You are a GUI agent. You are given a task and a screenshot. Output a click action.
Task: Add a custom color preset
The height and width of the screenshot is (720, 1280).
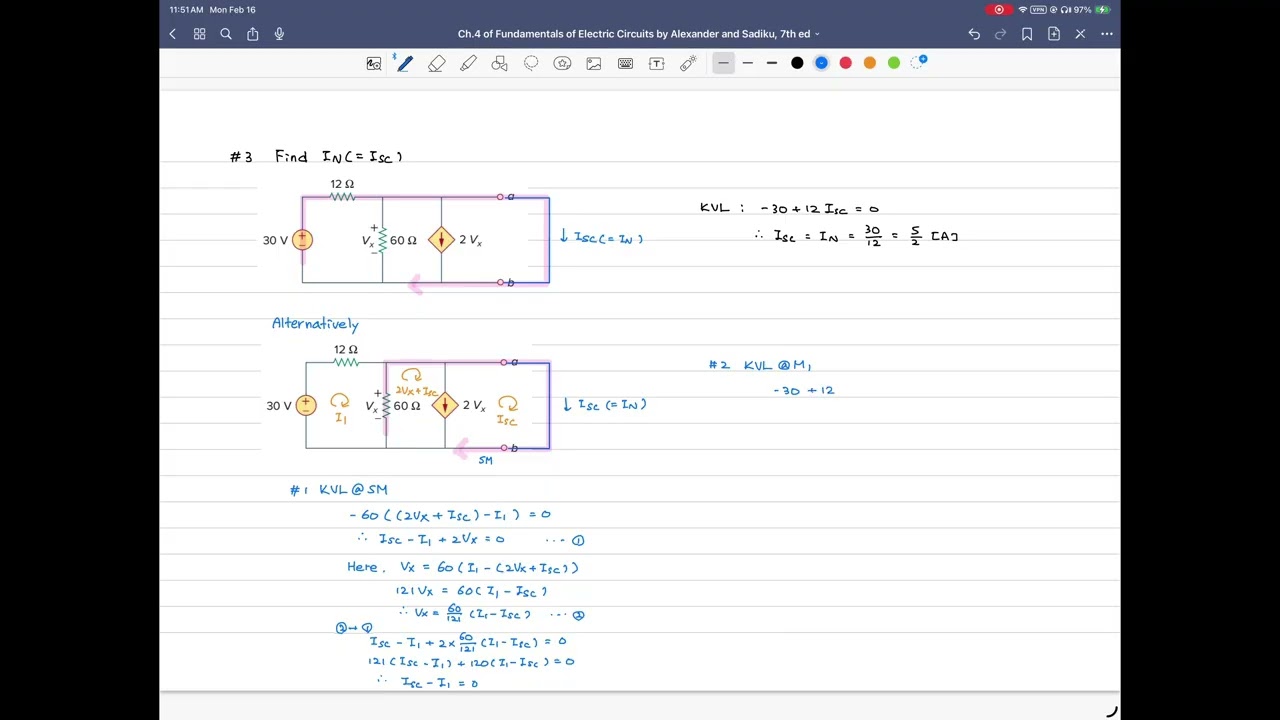pos(919,62)
